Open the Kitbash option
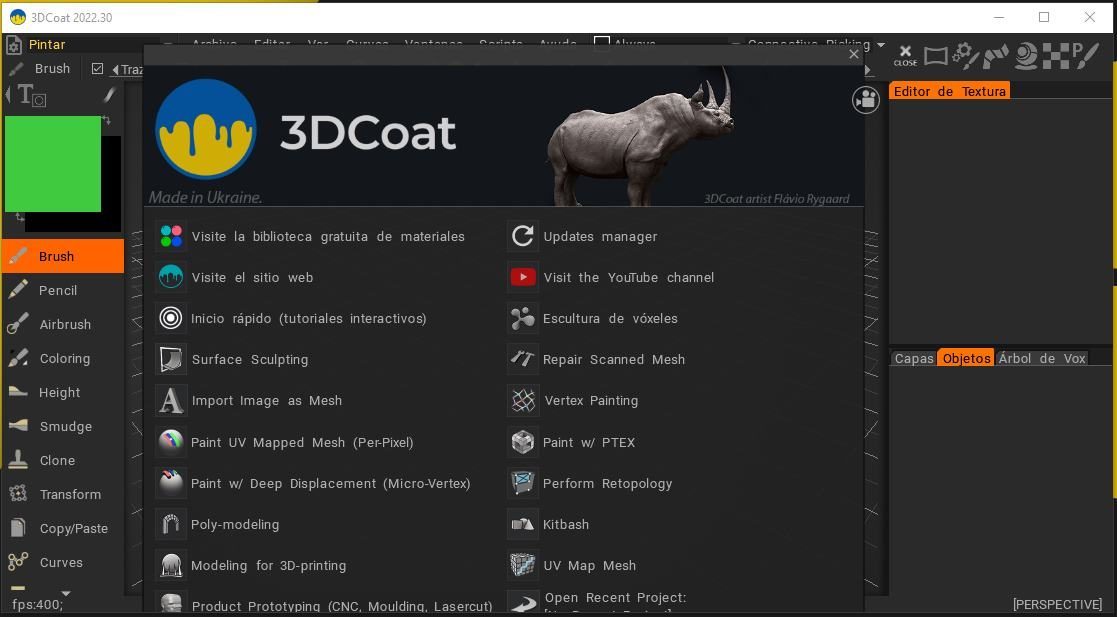 (548, 524)
